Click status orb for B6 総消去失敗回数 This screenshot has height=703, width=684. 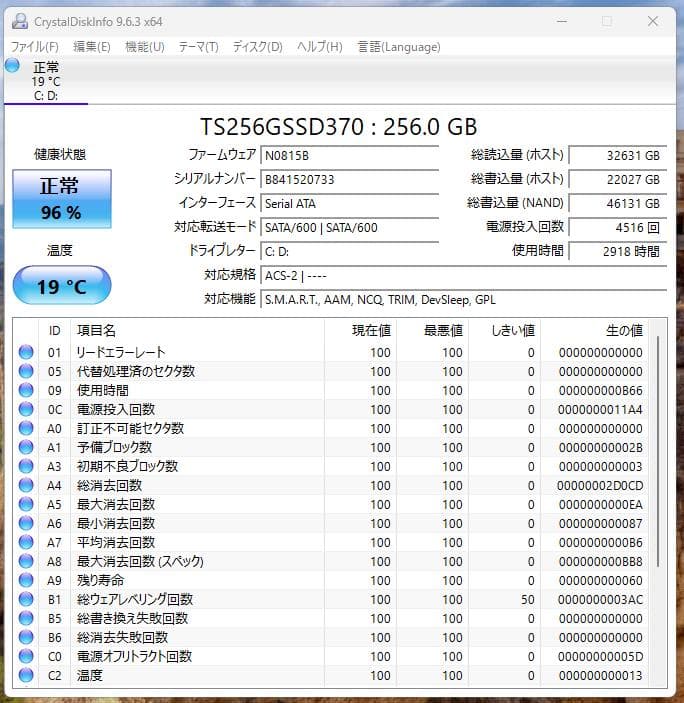26,637
